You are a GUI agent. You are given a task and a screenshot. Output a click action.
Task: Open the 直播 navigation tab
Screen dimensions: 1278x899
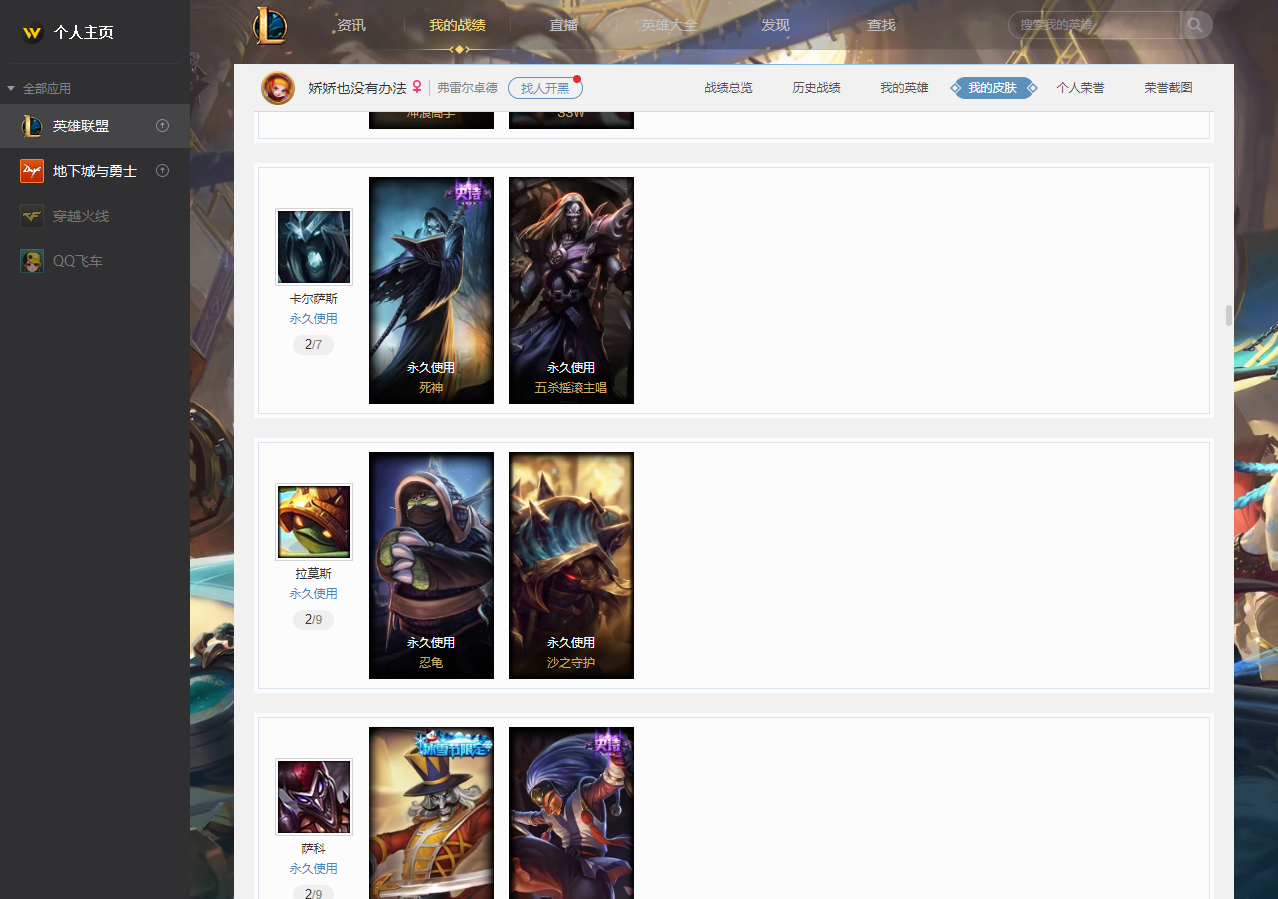[x=563, y=25]
